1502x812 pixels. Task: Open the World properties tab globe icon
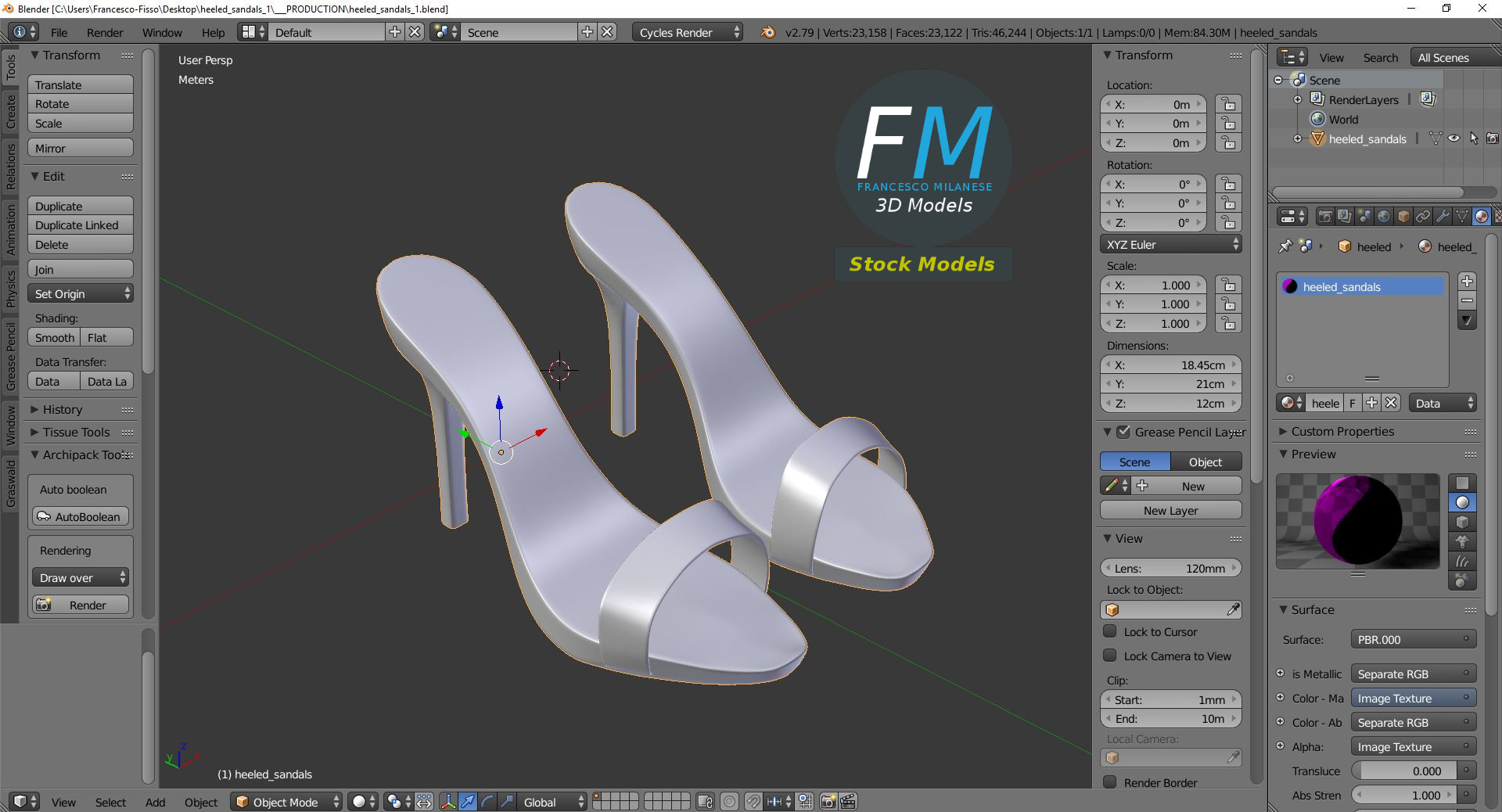(1384, 217)
